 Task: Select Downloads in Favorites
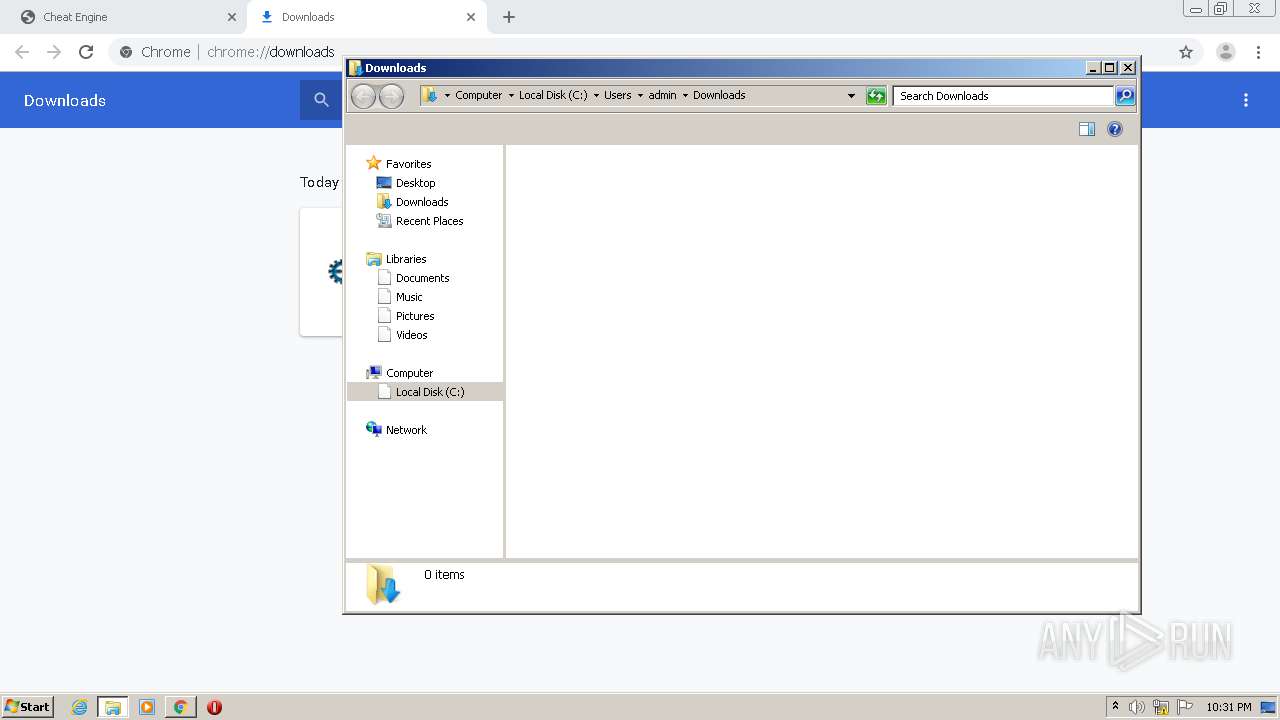click(422, 202)
